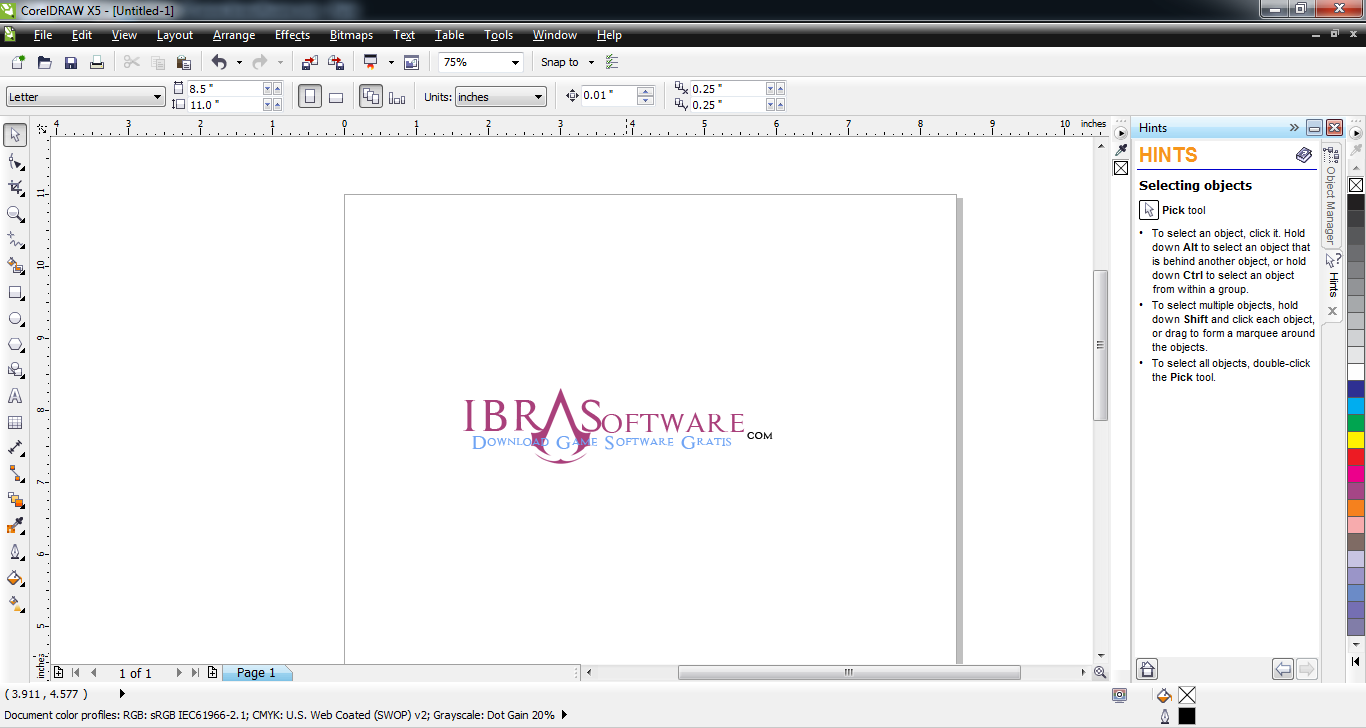The width and height of the screenshot is (1366, 728).
Task: Apply layout to all pages toggle
Action: (x=371, y=97)
